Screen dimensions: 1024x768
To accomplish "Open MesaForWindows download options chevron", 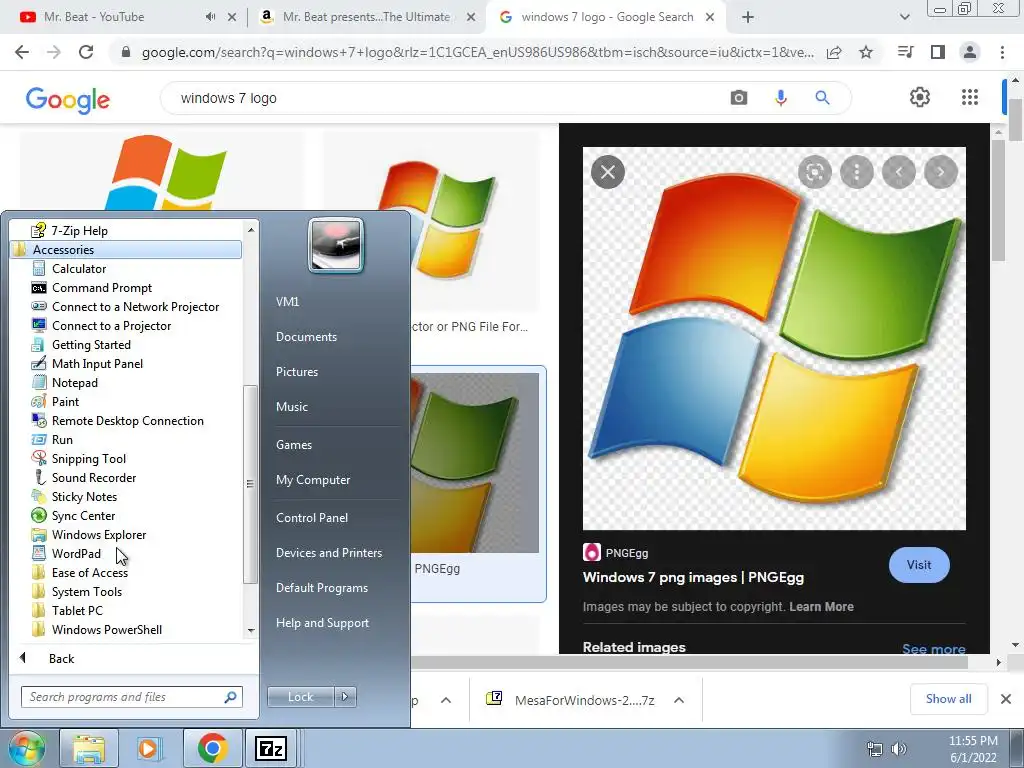I will [679, 700].
